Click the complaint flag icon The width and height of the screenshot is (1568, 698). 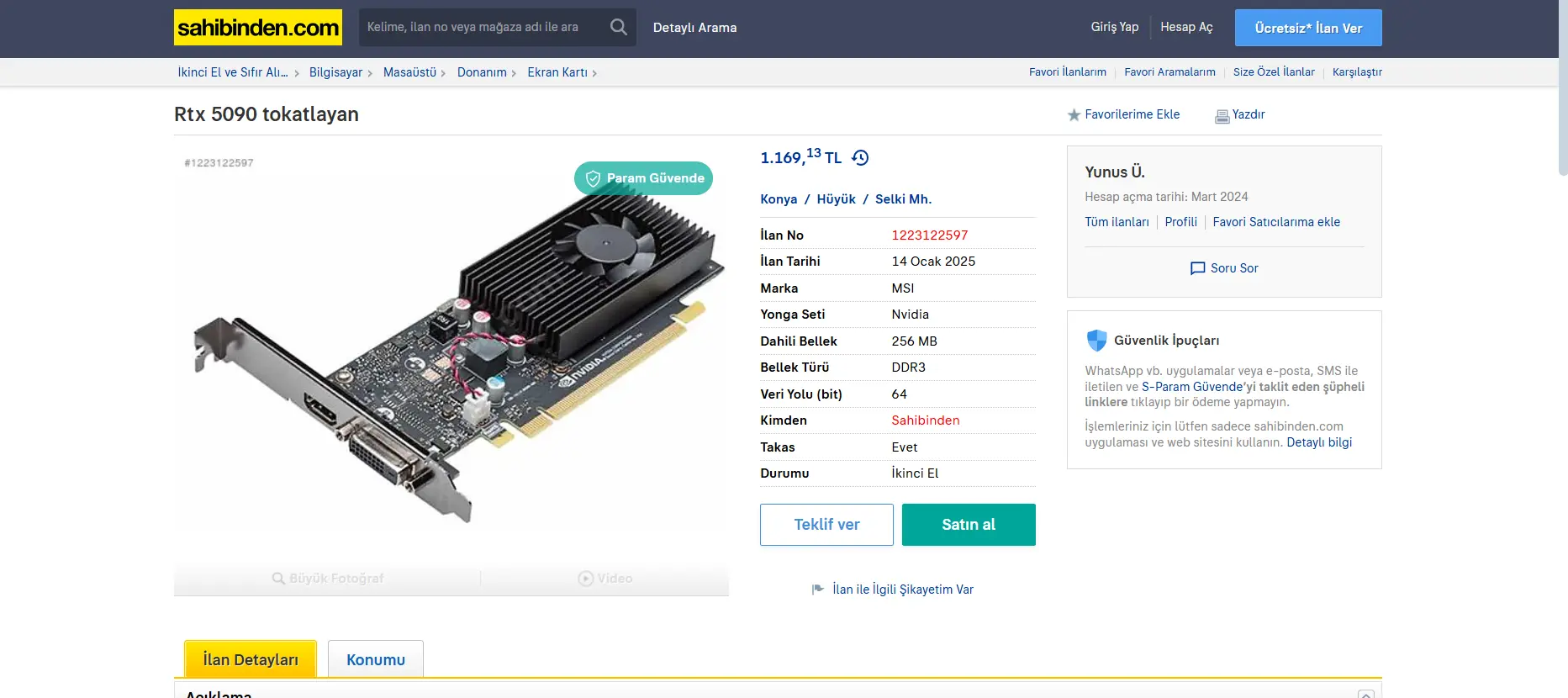coord(818,590)
